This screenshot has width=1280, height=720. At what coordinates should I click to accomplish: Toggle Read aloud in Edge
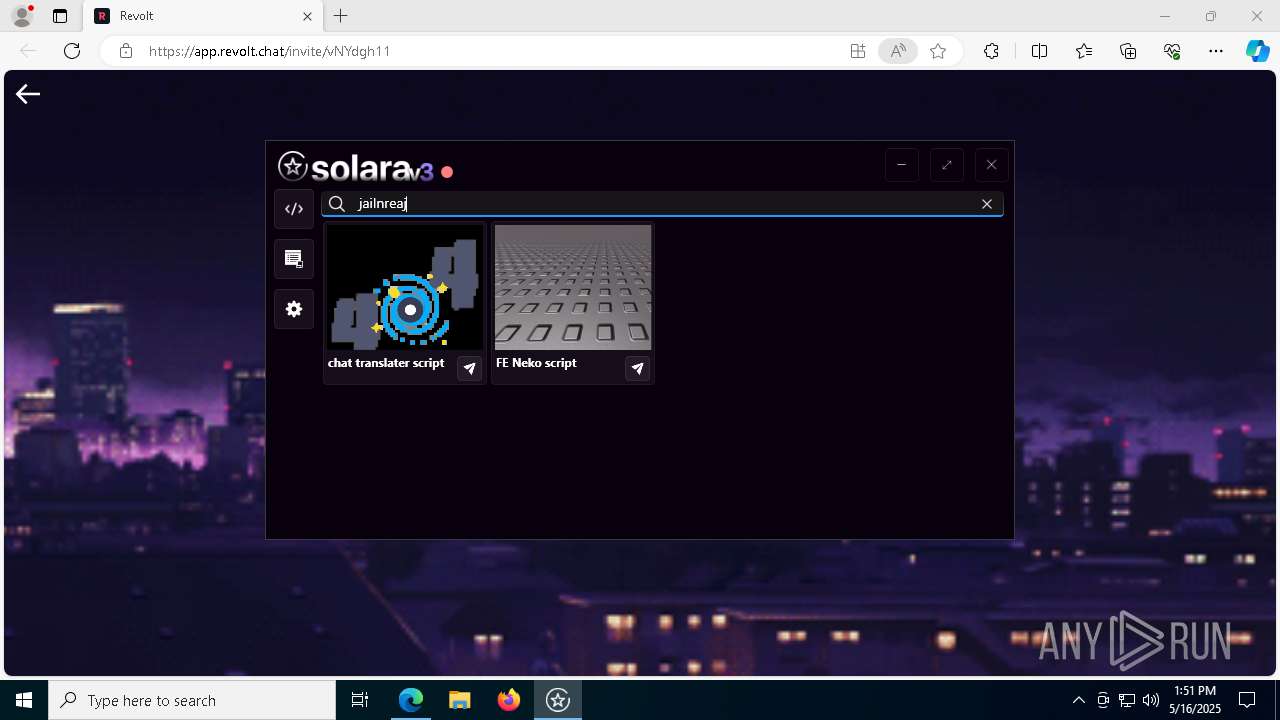click(x=898, y=51)
